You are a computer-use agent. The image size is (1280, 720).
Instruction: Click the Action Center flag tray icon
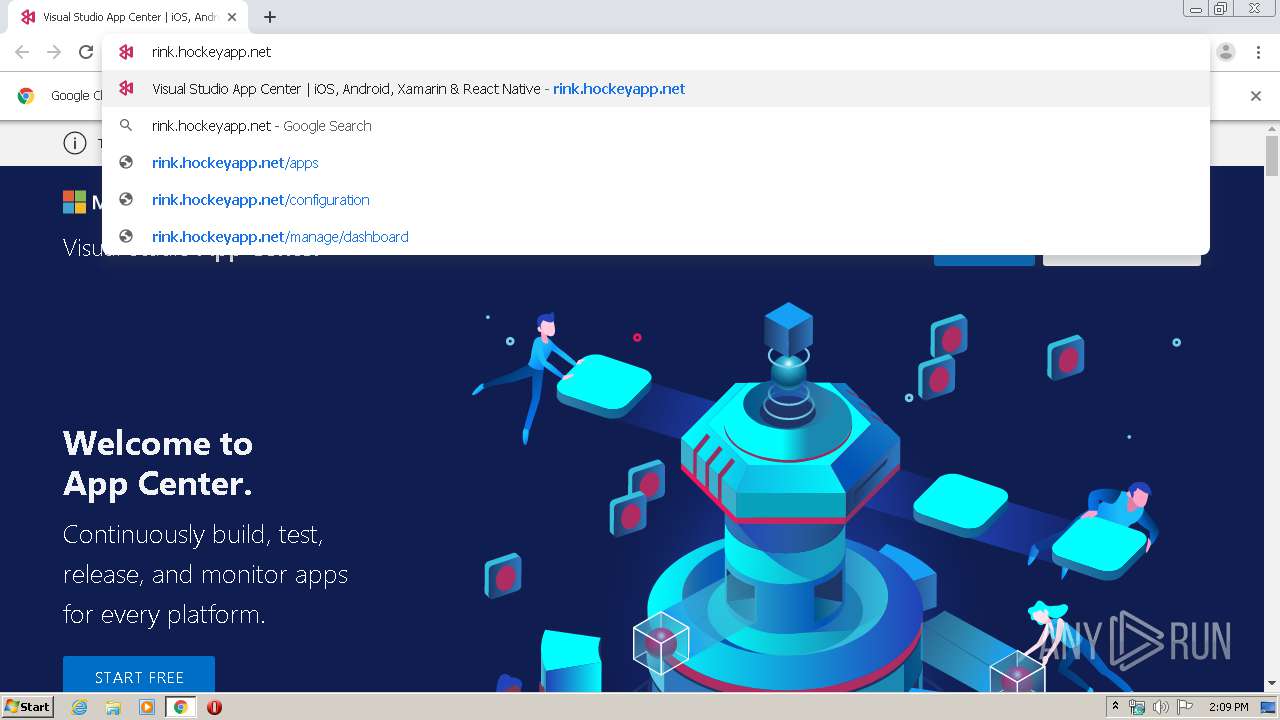1185,707
